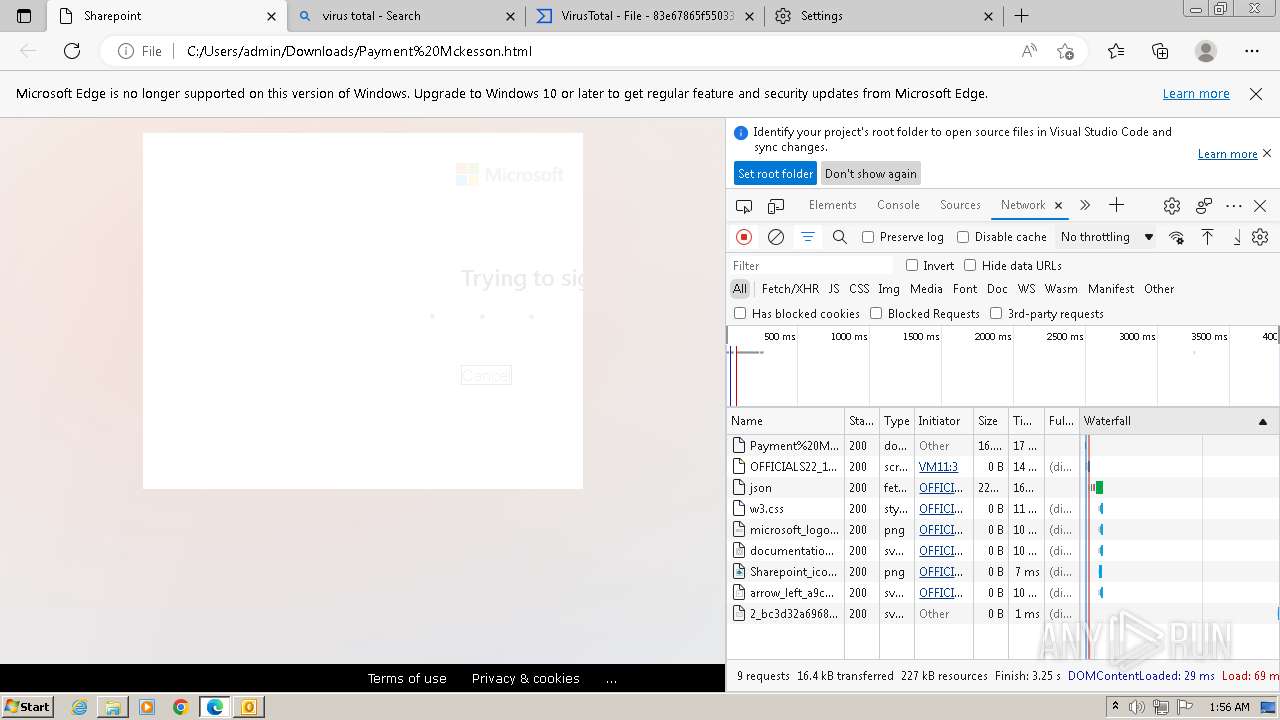Open the No throttling dropdown
This screenshot has height=720, width=1280.
pyautogui.click(x=1107, y=237)
